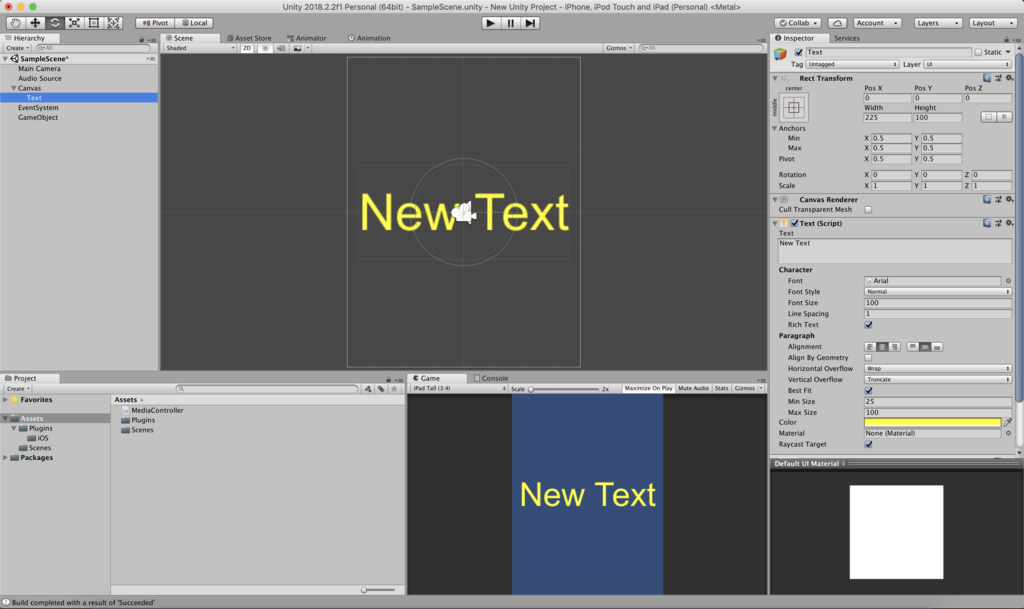Viewport: 1024px width, 609px height.
Task: Toggle Raycast Target checkbox
Action: pyautogui.click(x=869, y=445)
